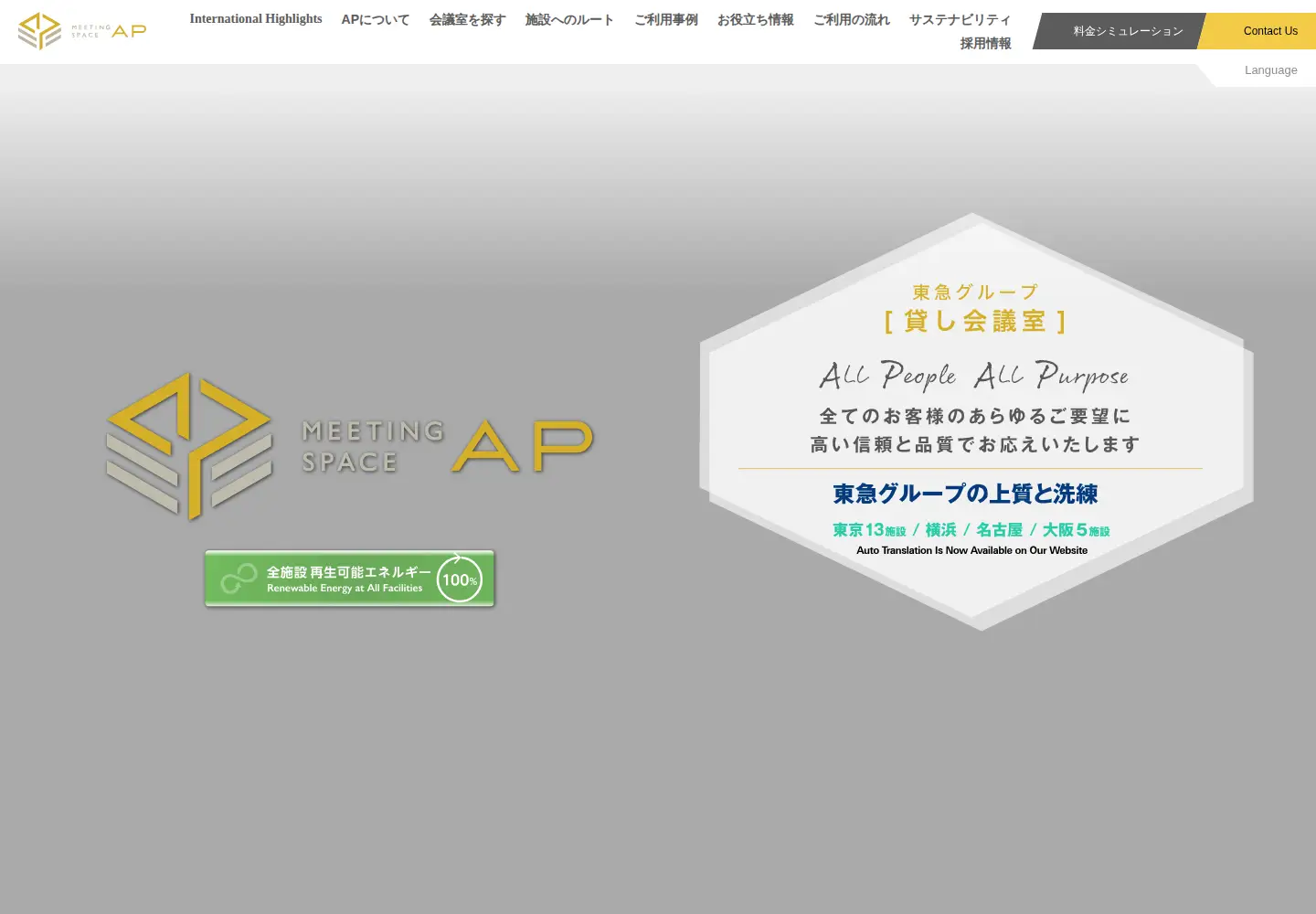Viewport: 1316px width, 914px height.
Task: Open お役立ち情報 navigation link
Action: (756, 19)
